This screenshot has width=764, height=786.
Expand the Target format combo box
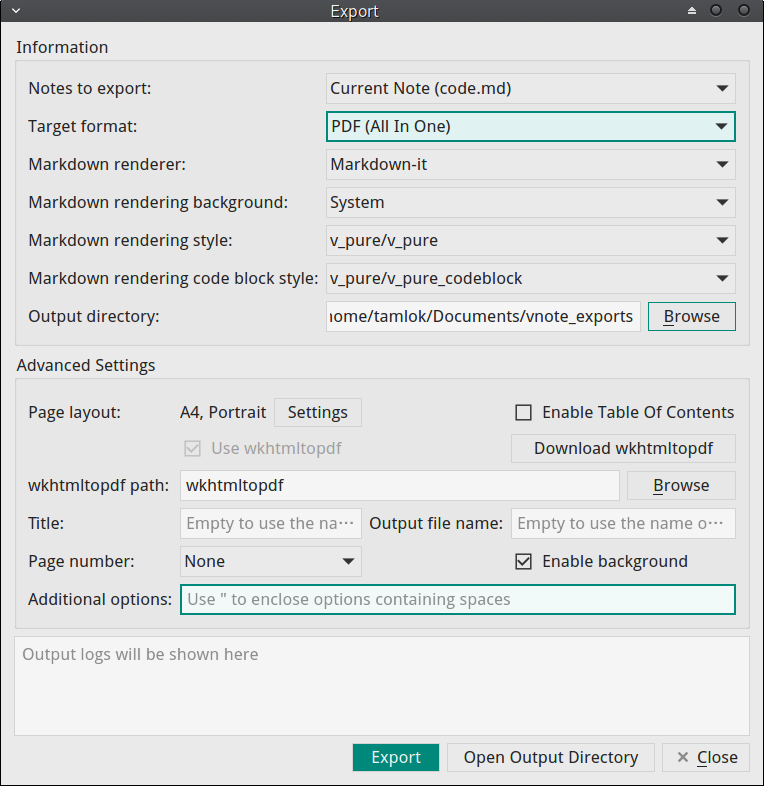click(x=530, y=126)
